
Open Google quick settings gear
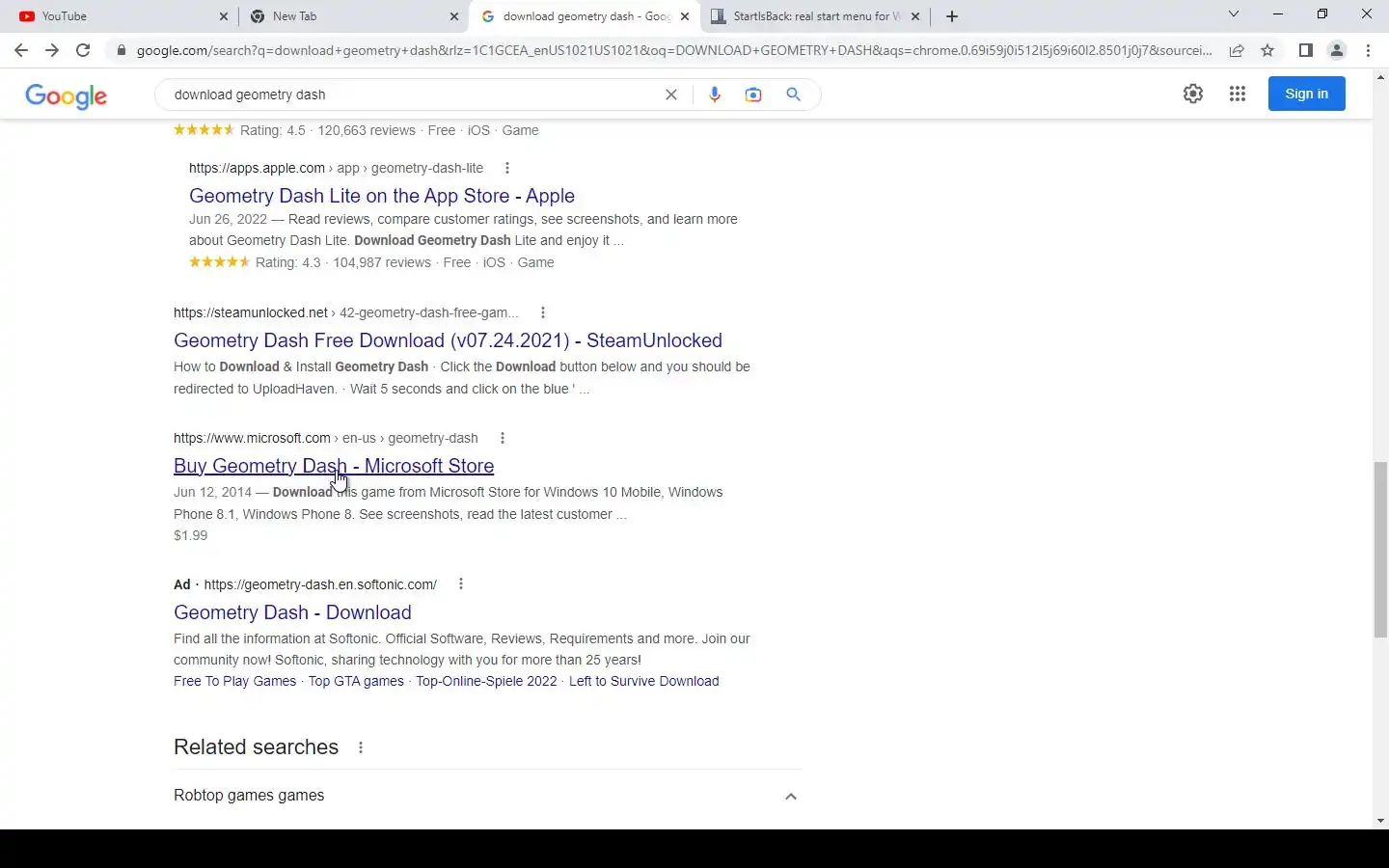pos(1193,94)
